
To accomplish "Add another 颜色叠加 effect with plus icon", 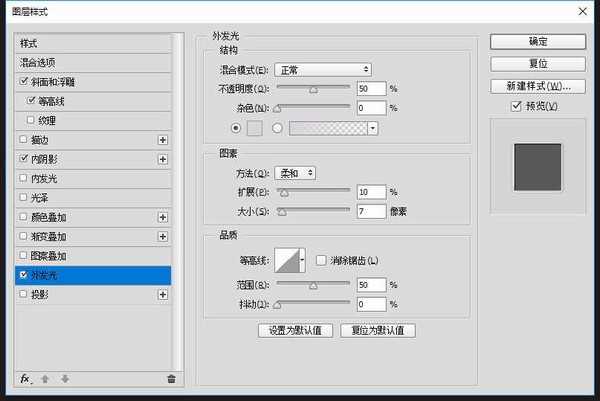I will click(x=163, y=217).
